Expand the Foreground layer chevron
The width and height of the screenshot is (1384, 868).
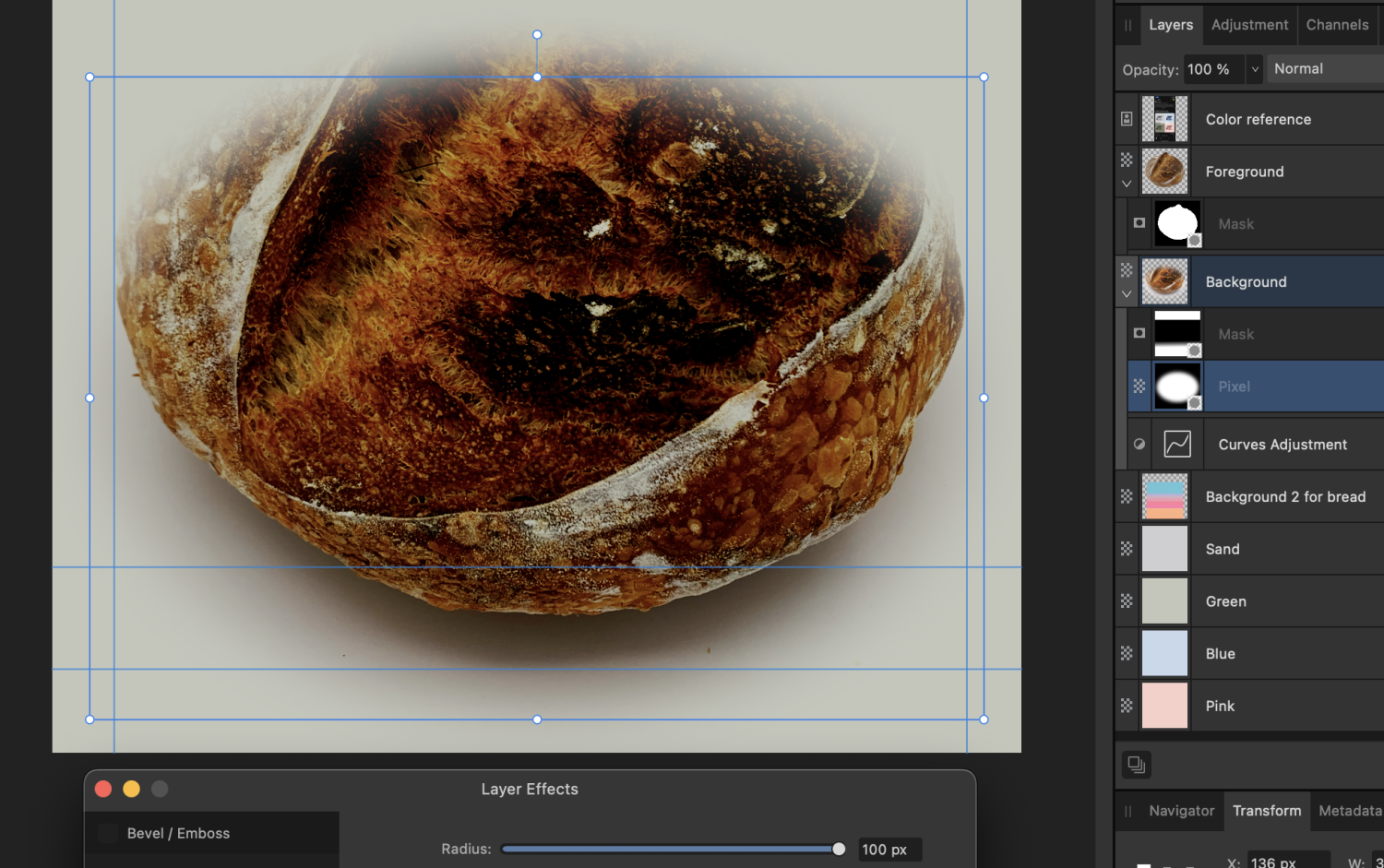coord(1127,184)
